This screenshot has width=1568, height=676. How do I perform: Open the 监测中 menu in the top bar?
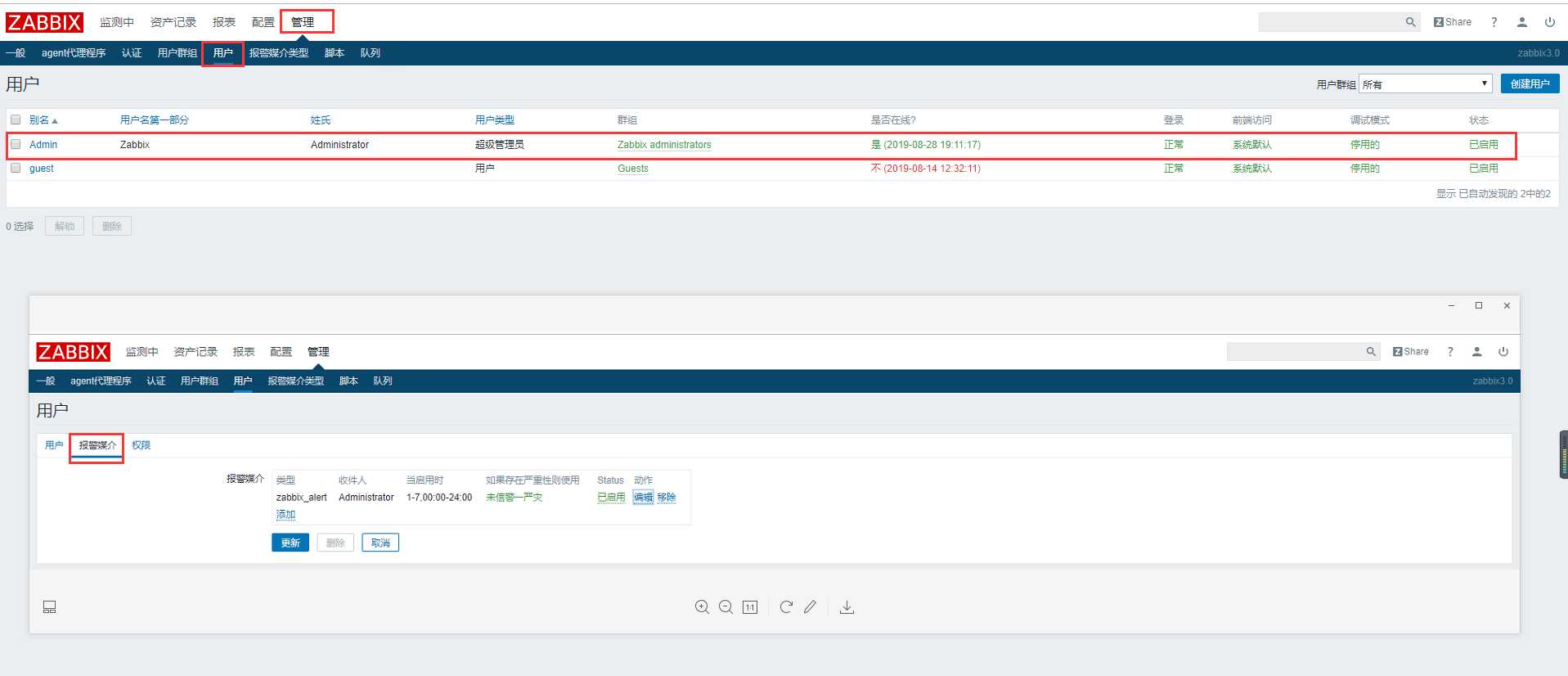(117, 22)
